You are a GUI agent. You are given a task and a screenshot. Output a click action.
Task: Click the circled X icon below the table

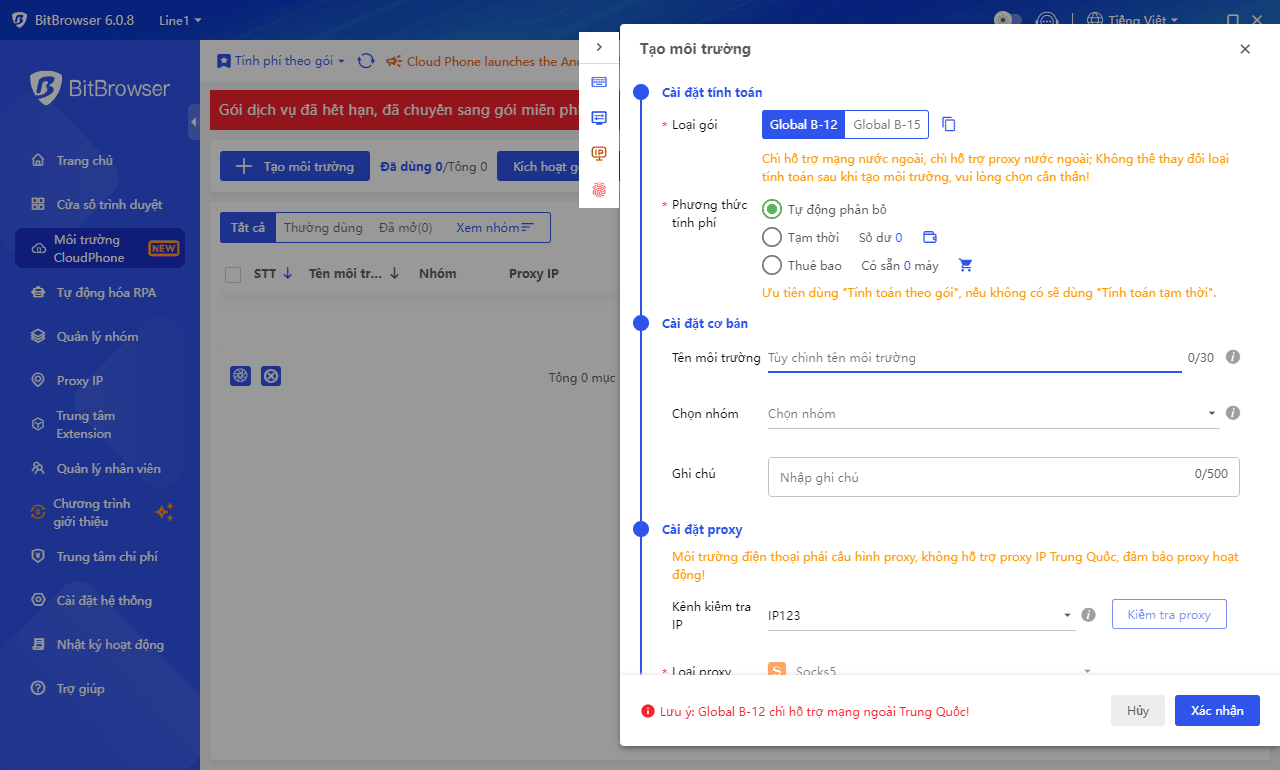coord(271,376)
